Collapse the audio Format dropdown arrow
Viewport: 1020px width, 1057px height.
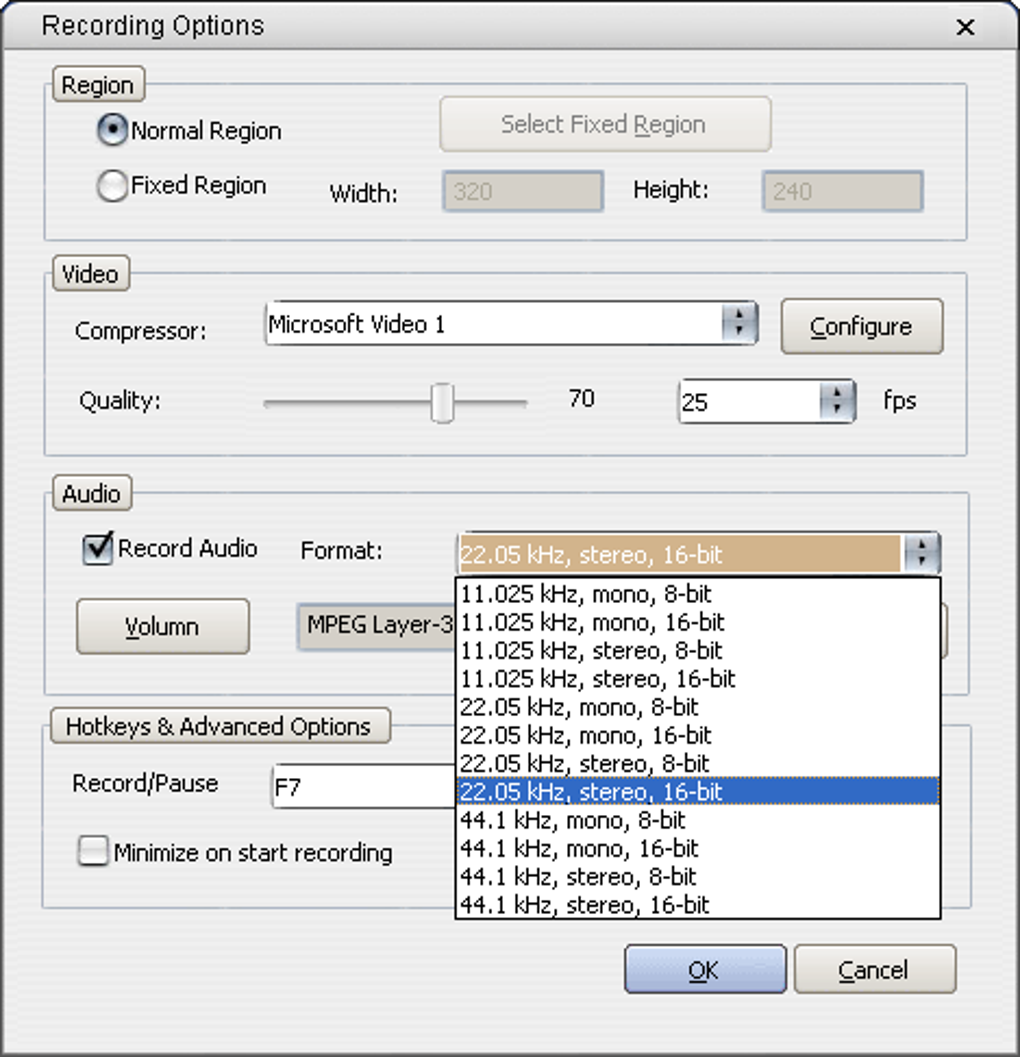(x=922, y=553)
